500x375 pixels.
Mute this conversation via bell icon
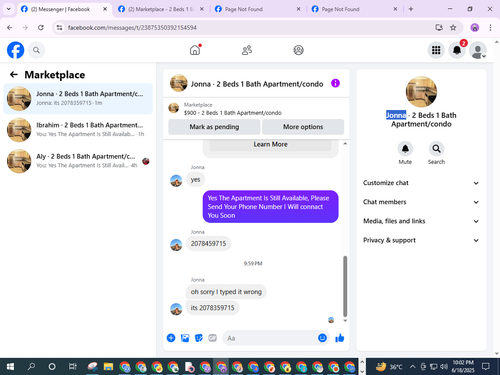click(405, 149)
